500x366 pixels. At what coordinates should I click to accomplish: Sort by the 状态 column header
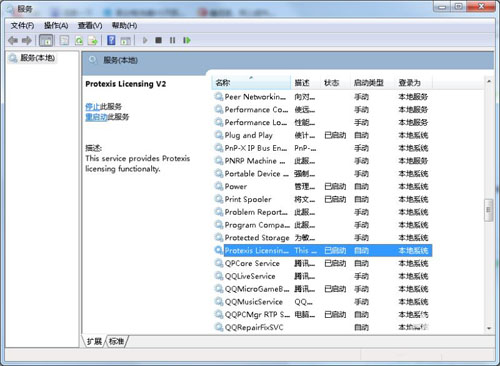tap(335, 83)
